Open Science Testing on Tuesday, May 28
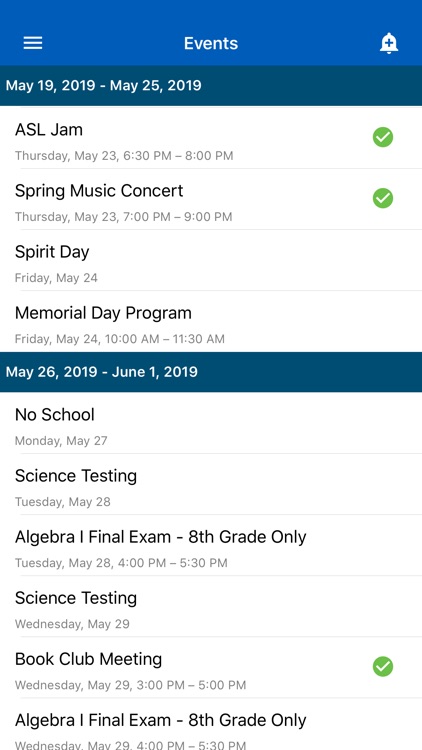 tap(211, 484)
